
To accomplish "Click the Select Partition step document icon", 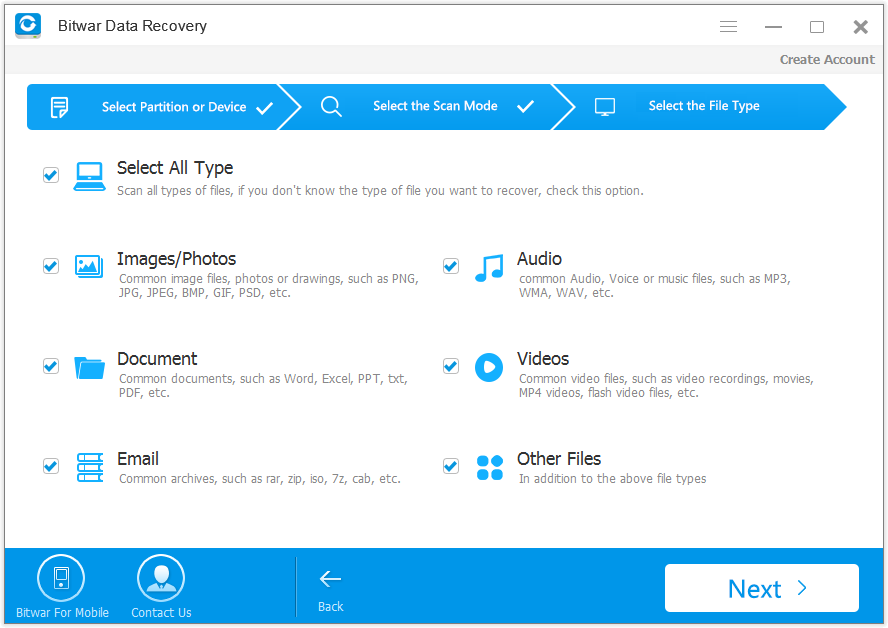I will click(59, 107).
